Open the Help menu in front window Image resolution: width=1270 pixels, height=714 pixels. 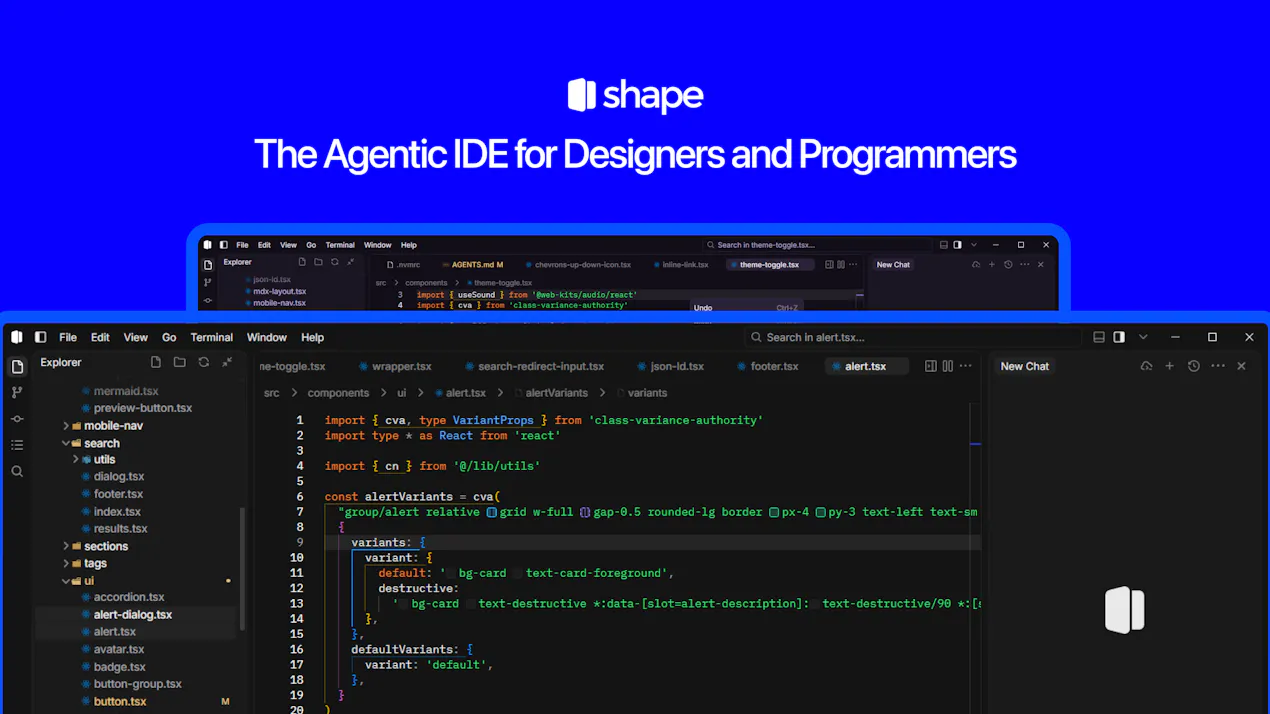[x=312, y=338]
